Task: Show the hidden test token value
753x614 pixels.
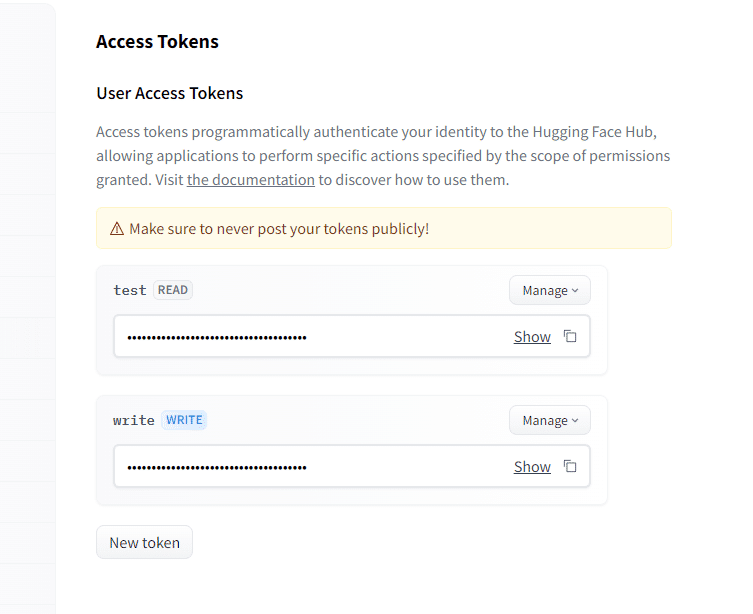Action: pyautogui.click(x=532, y=337)
